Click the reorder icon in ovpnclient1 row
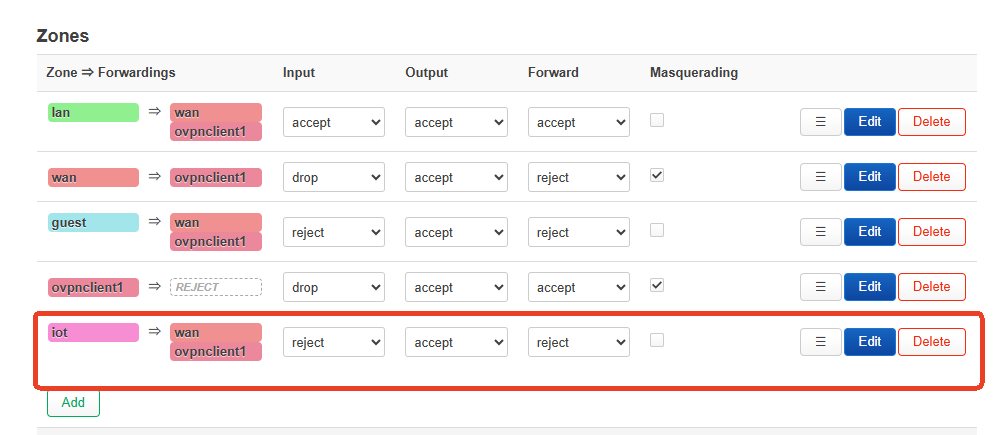Viewport: 999px width, 435px height. (821, 287)
